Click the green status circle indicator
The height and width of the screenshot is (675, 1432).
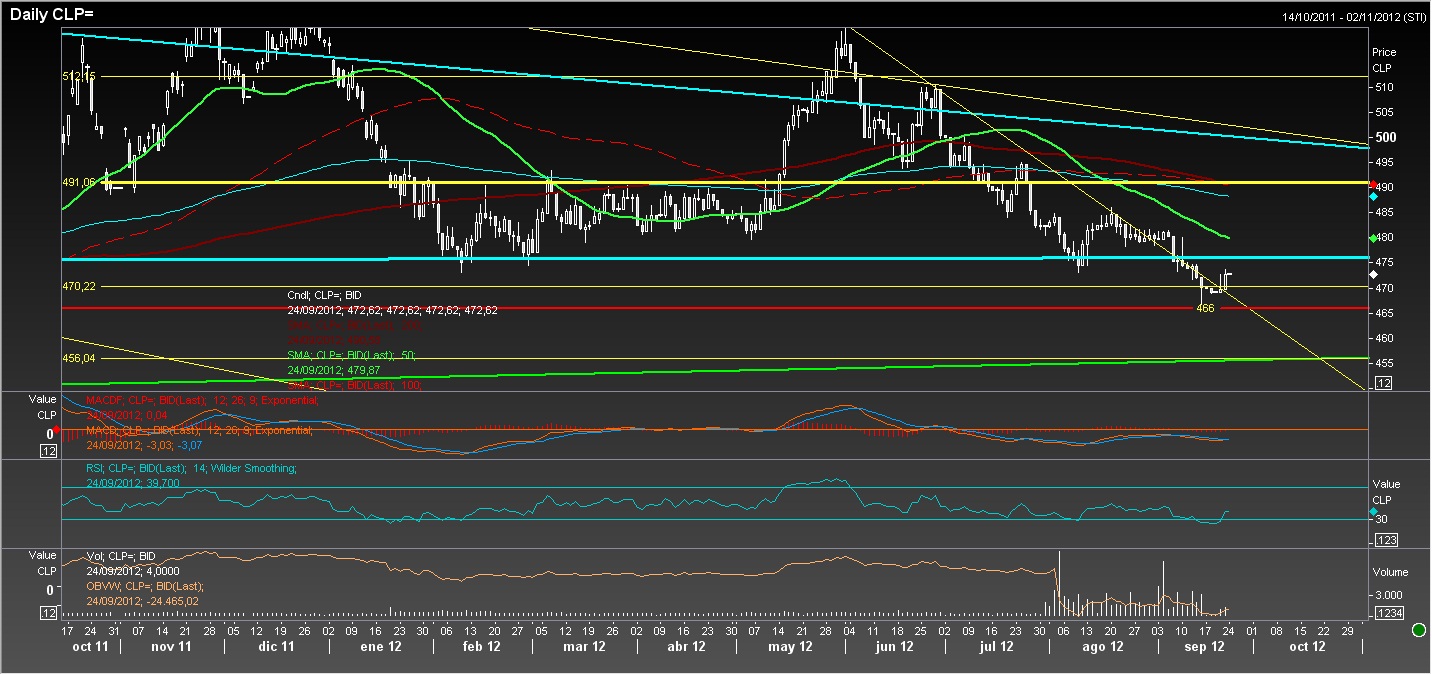(x=1418, y=630)
